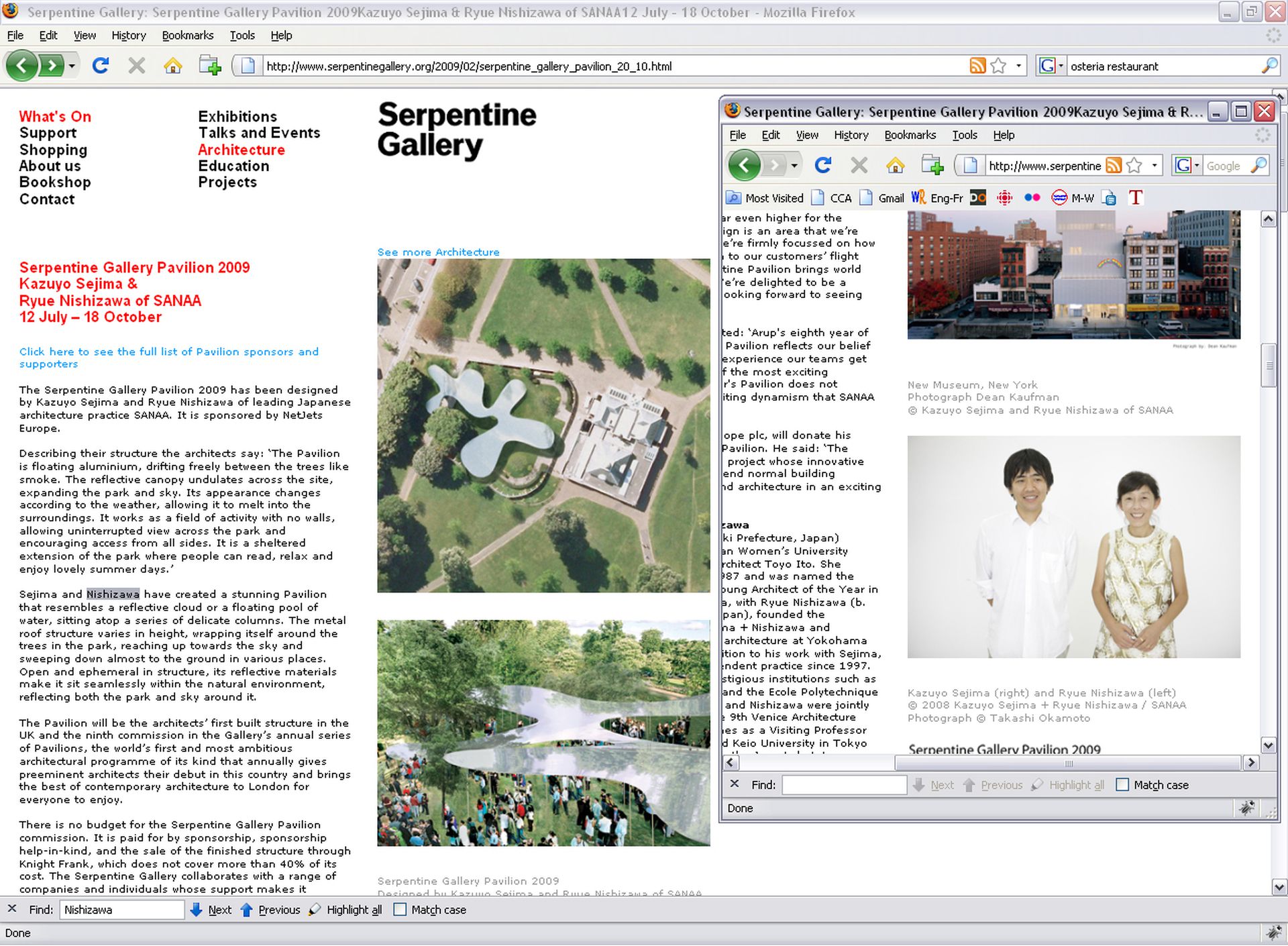The height and width of the screenshot is (946, 1288).
Task: Click the main find bar text field
Action: pyautogui.click(x=121, y=910)
